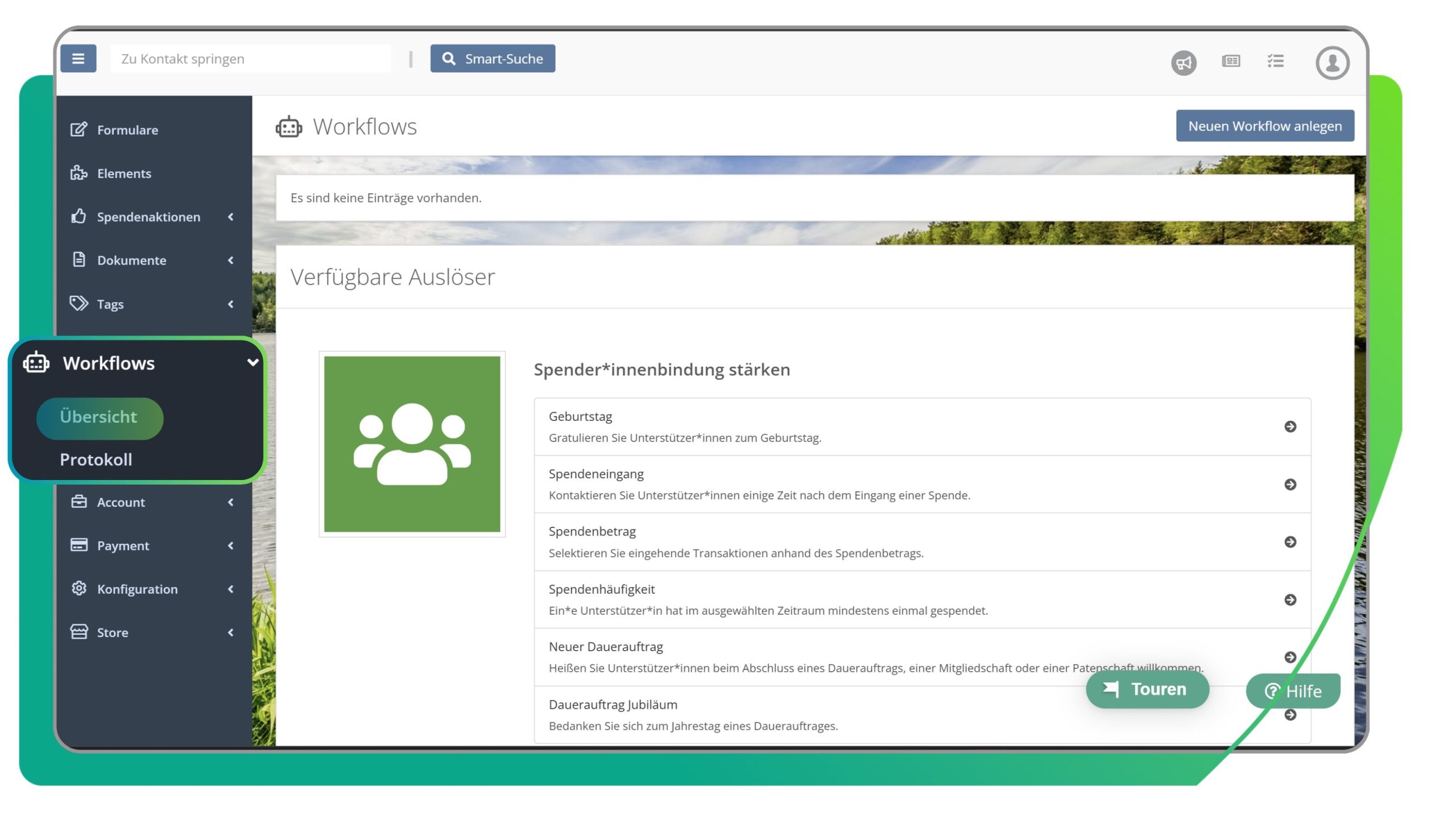
Task: Open the task checklist icon in header
Action: (1276, 62)
